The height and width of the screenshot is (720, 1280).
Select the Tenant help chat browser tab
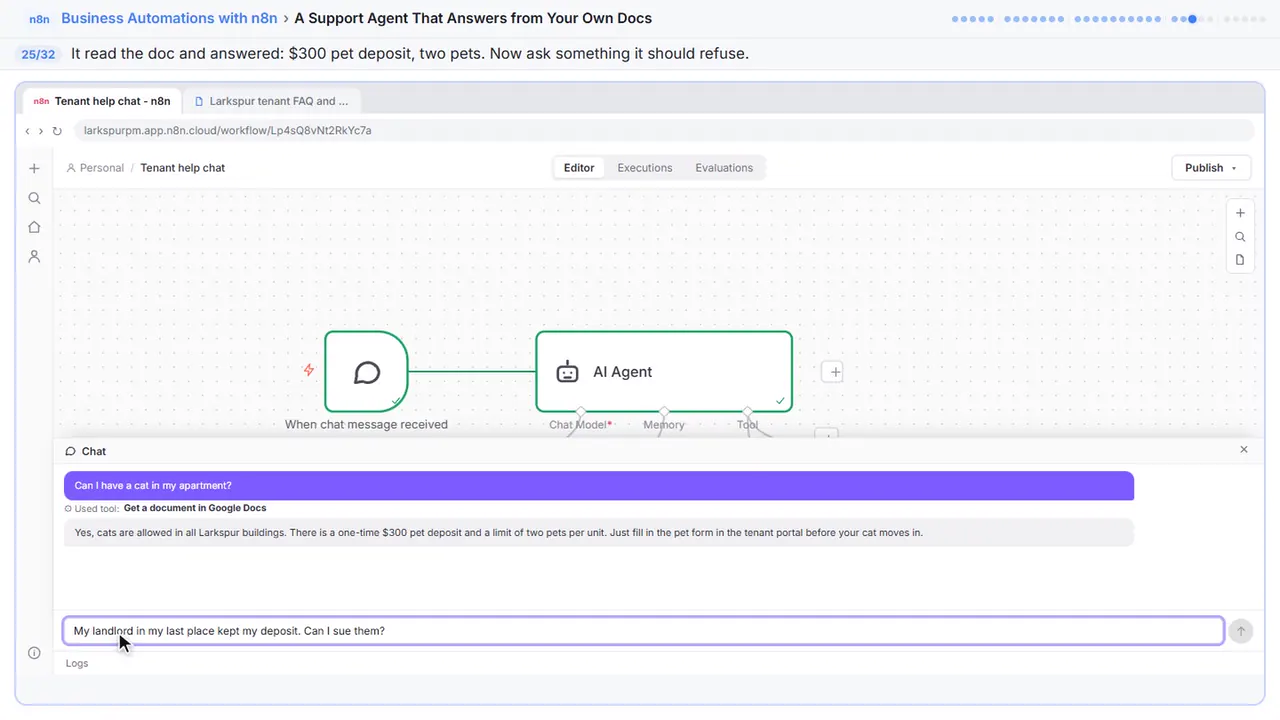102,101
